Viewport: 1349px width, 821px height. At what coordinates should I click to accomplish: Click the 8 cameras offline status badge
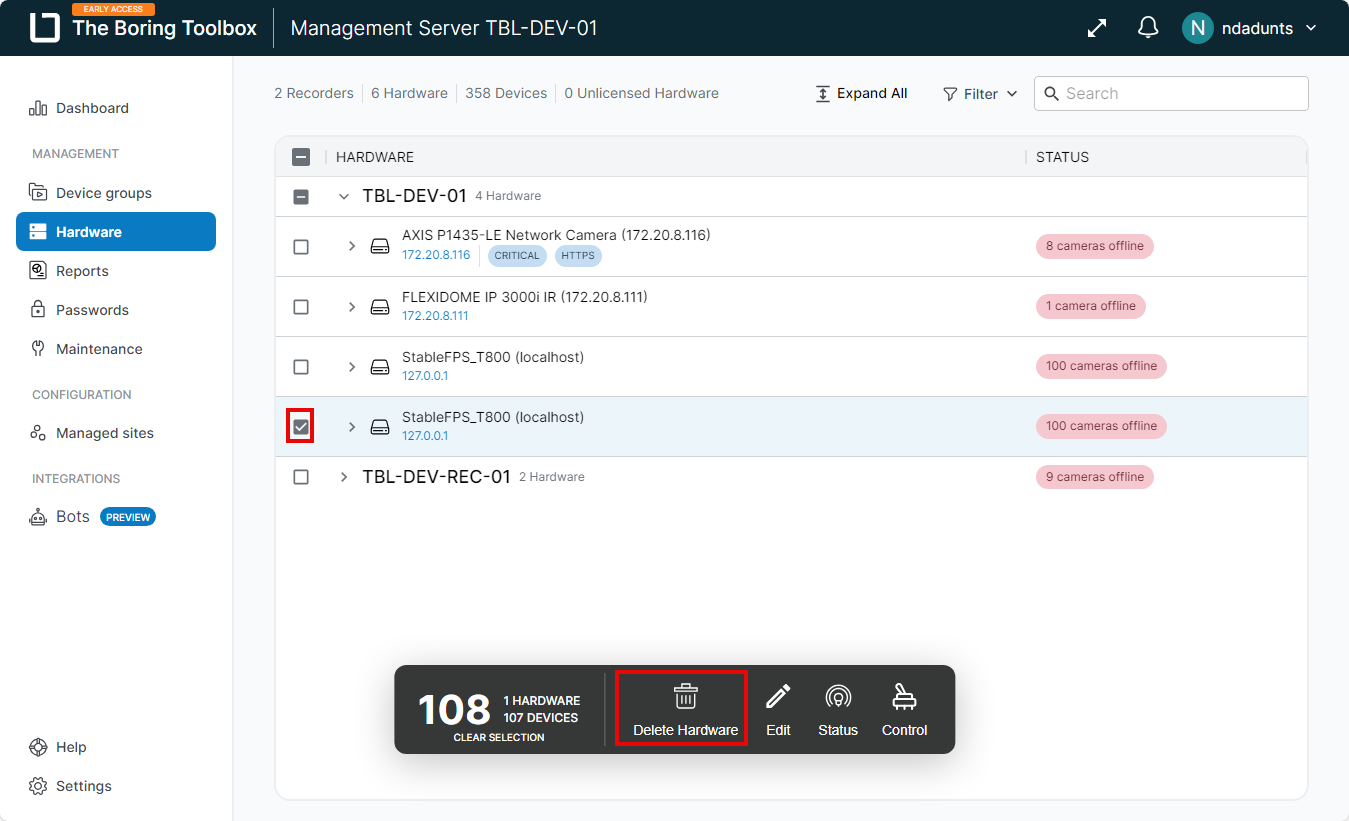pos(1094,246)
